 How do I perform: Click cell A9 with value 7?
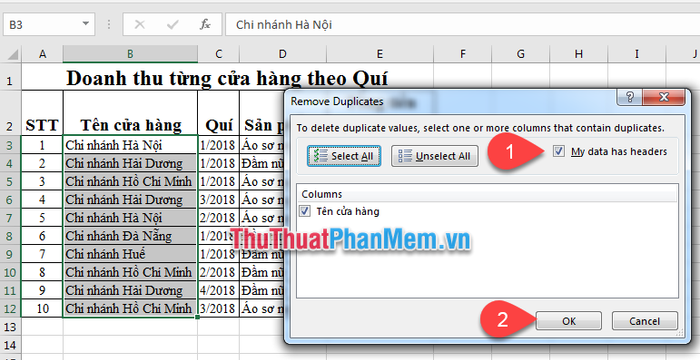pyautogui.click(x=42, y=254)
